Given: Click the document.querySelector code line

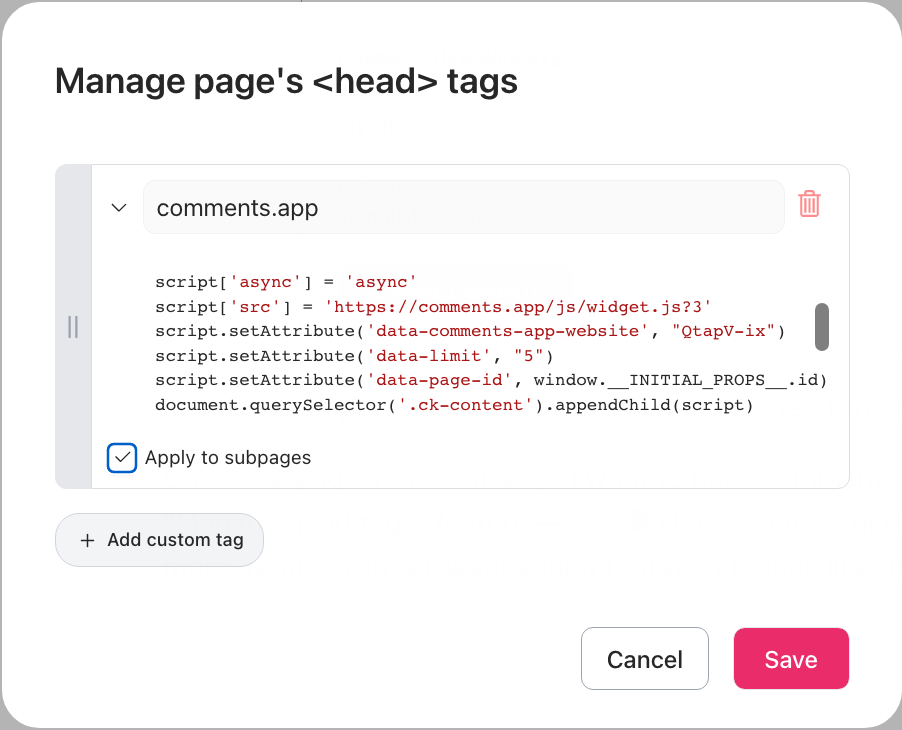Looking at the screenshot, I should tap(454, 406).
